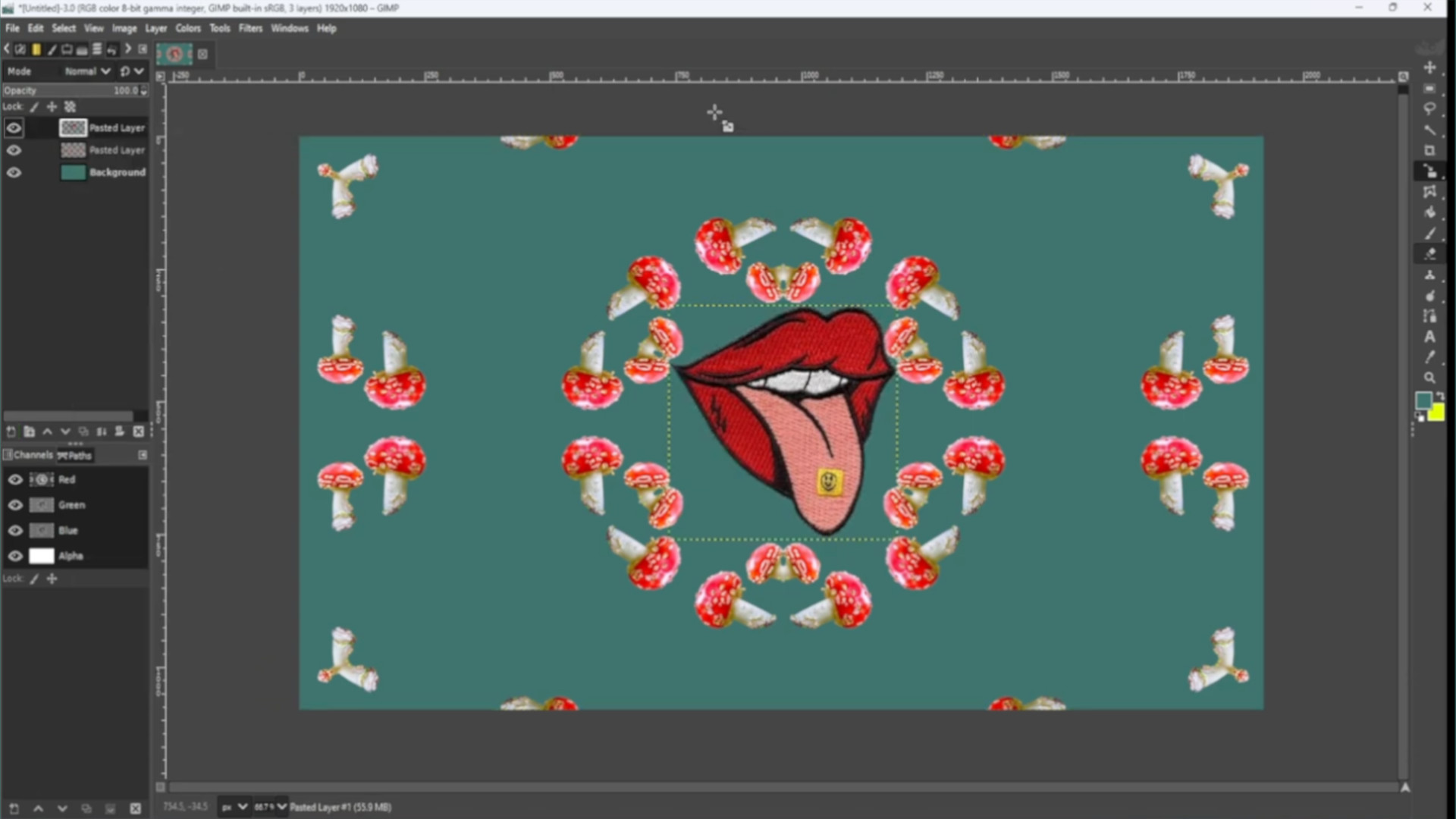Viewport: 1456px width, 819px height.
Task: Click the yellow background color swatch
Action: 1437,413
